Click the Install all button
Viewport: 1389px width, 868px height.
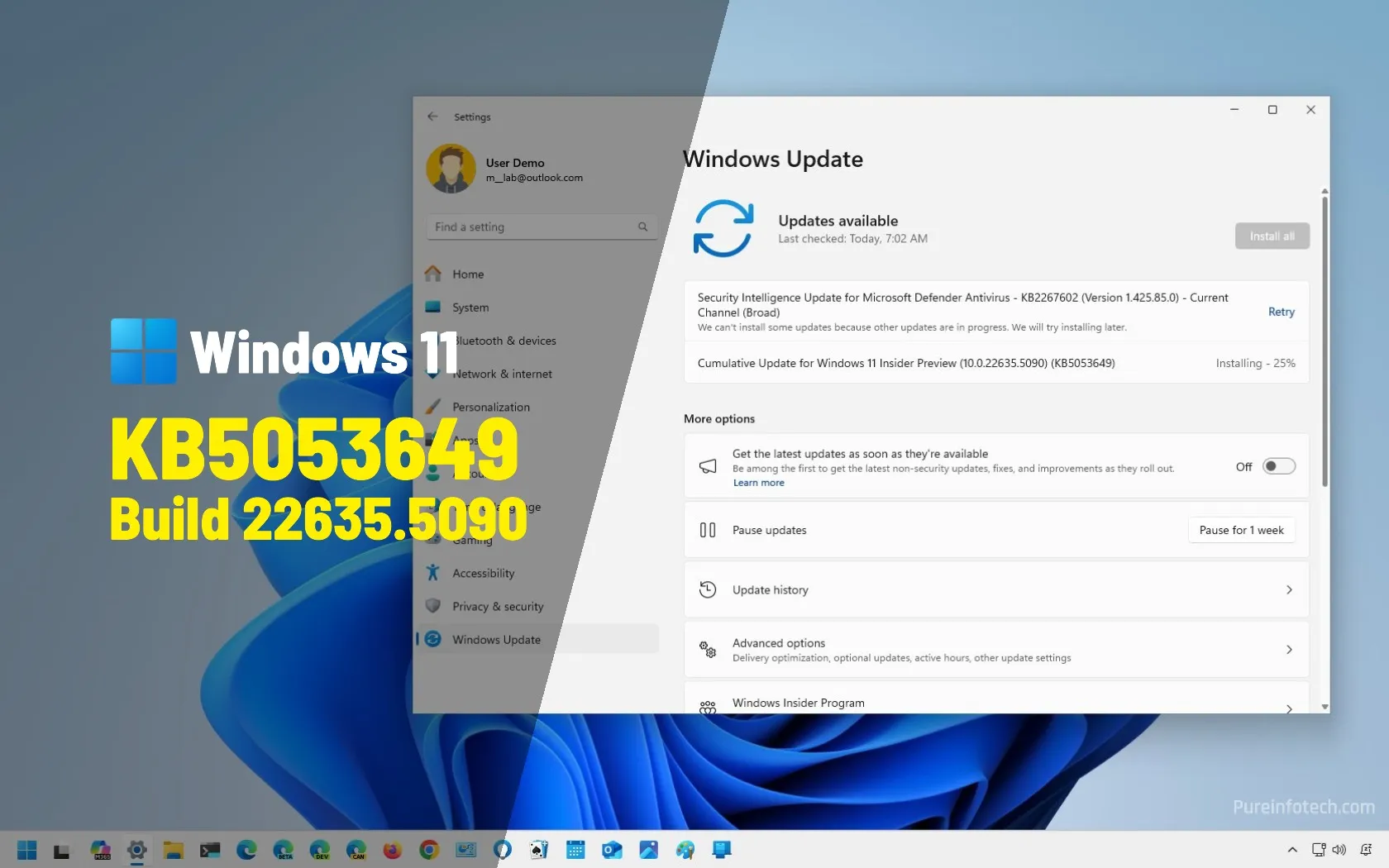1272,236
